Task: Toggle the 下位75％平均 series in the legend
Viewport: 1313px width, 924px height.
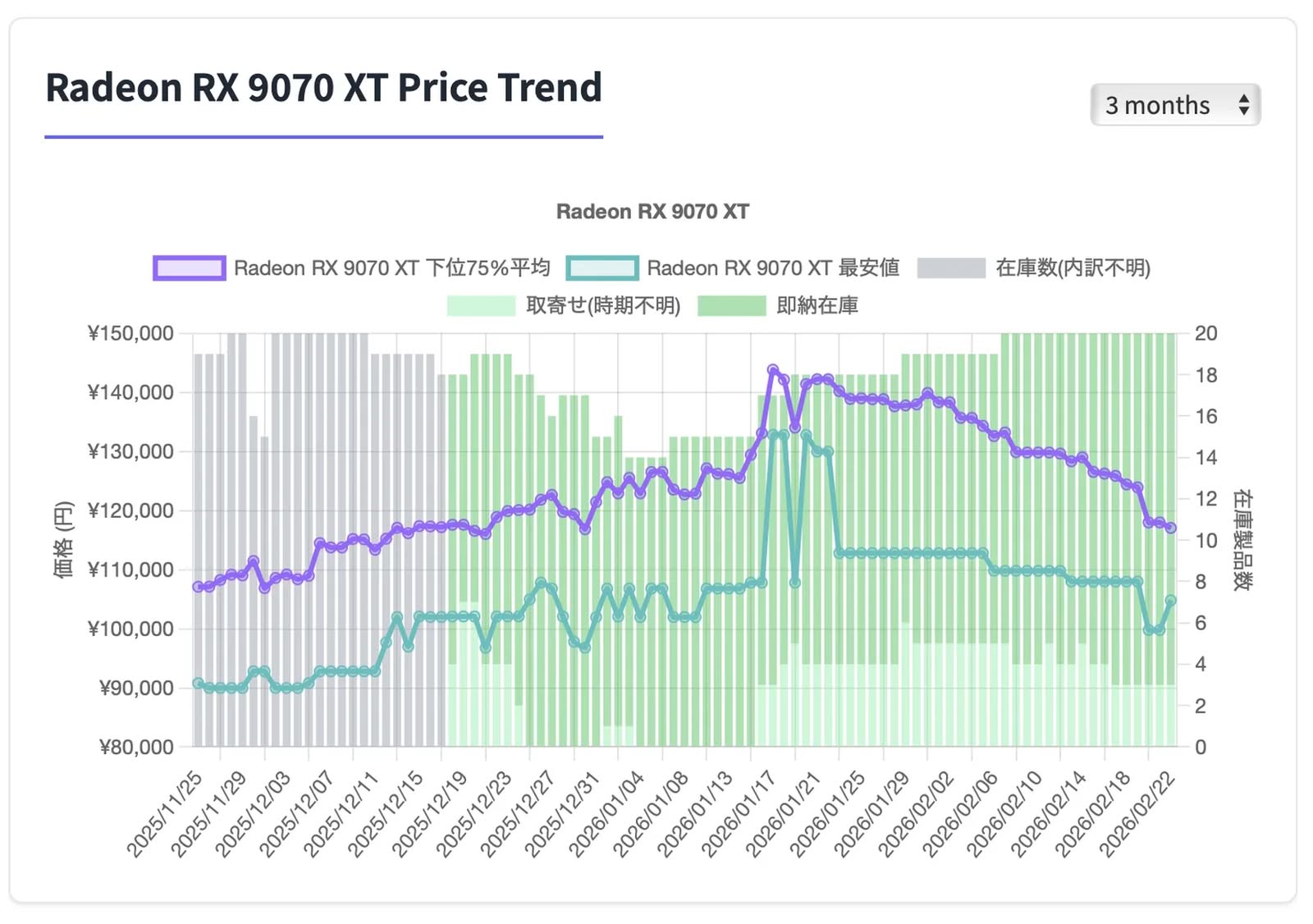Action: (392, 268)
